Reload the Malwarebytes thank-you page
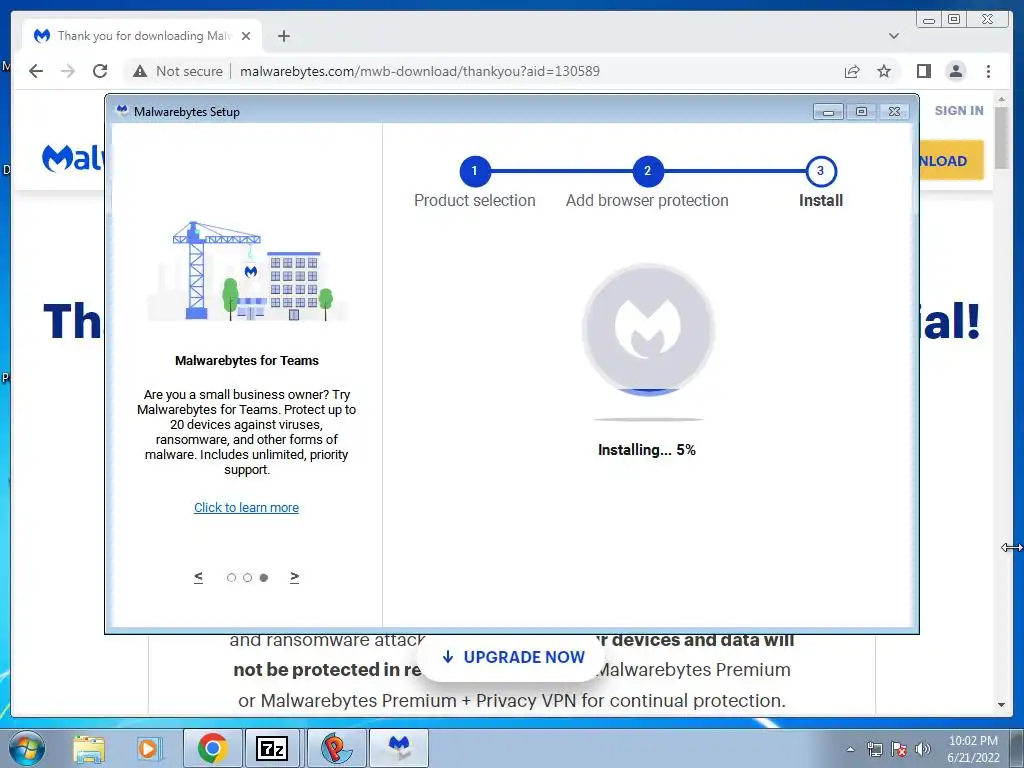This screenshot has width=1024, height=768. pyautogui.click(x=100, y=71)
